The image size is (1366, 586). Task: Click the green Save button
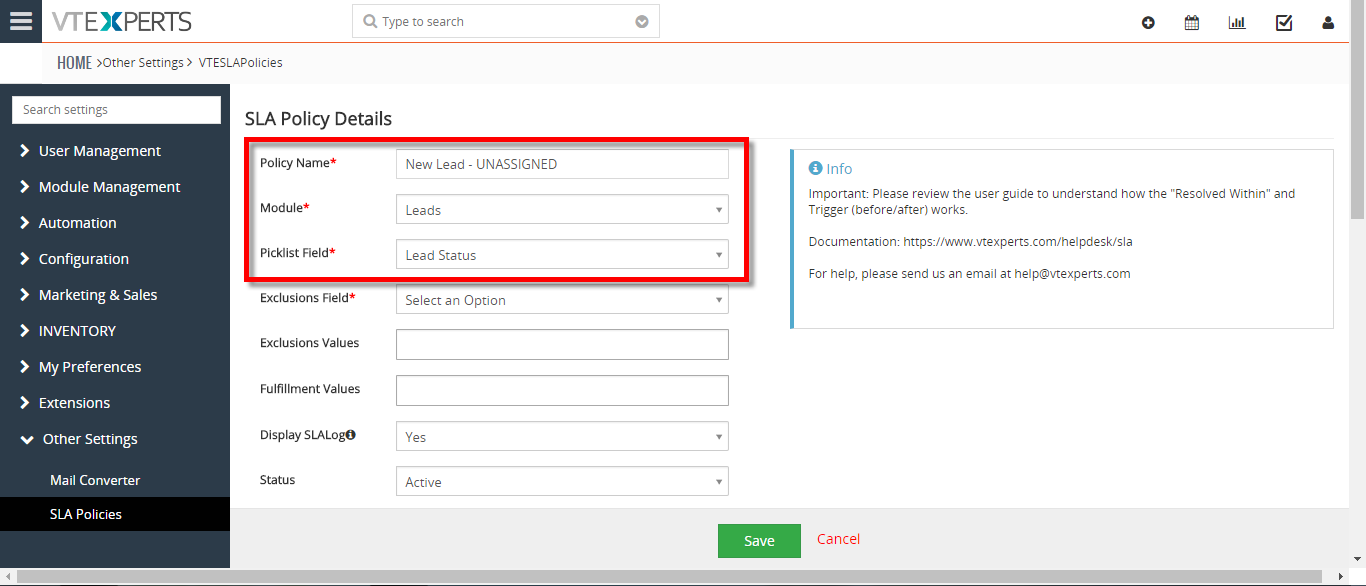point(759,541)
